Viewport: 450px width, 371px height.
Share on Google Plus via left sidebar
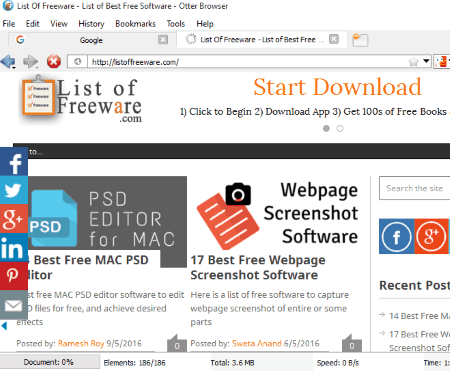(x=14, y=219)
